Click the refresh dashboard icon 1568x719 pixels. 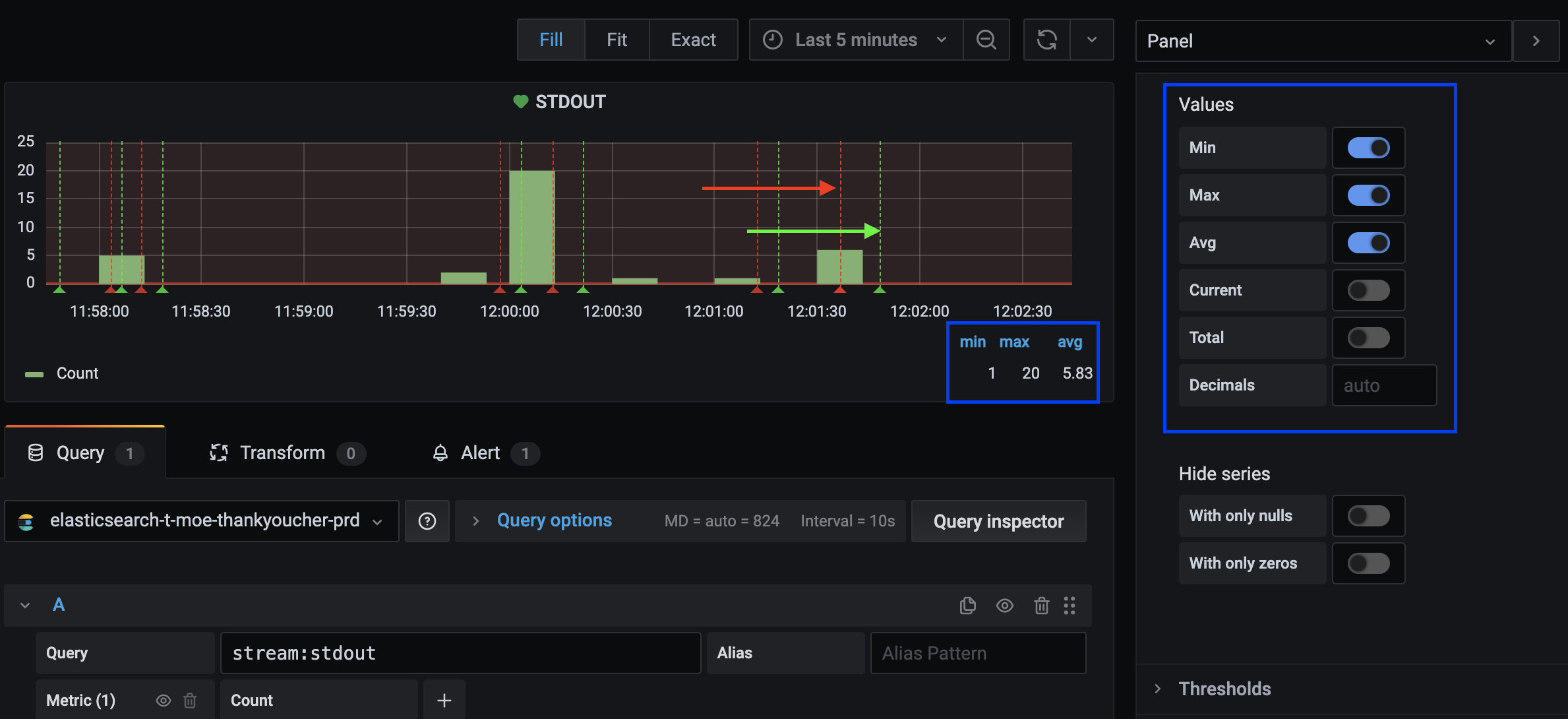click(x=1046, y=40)
